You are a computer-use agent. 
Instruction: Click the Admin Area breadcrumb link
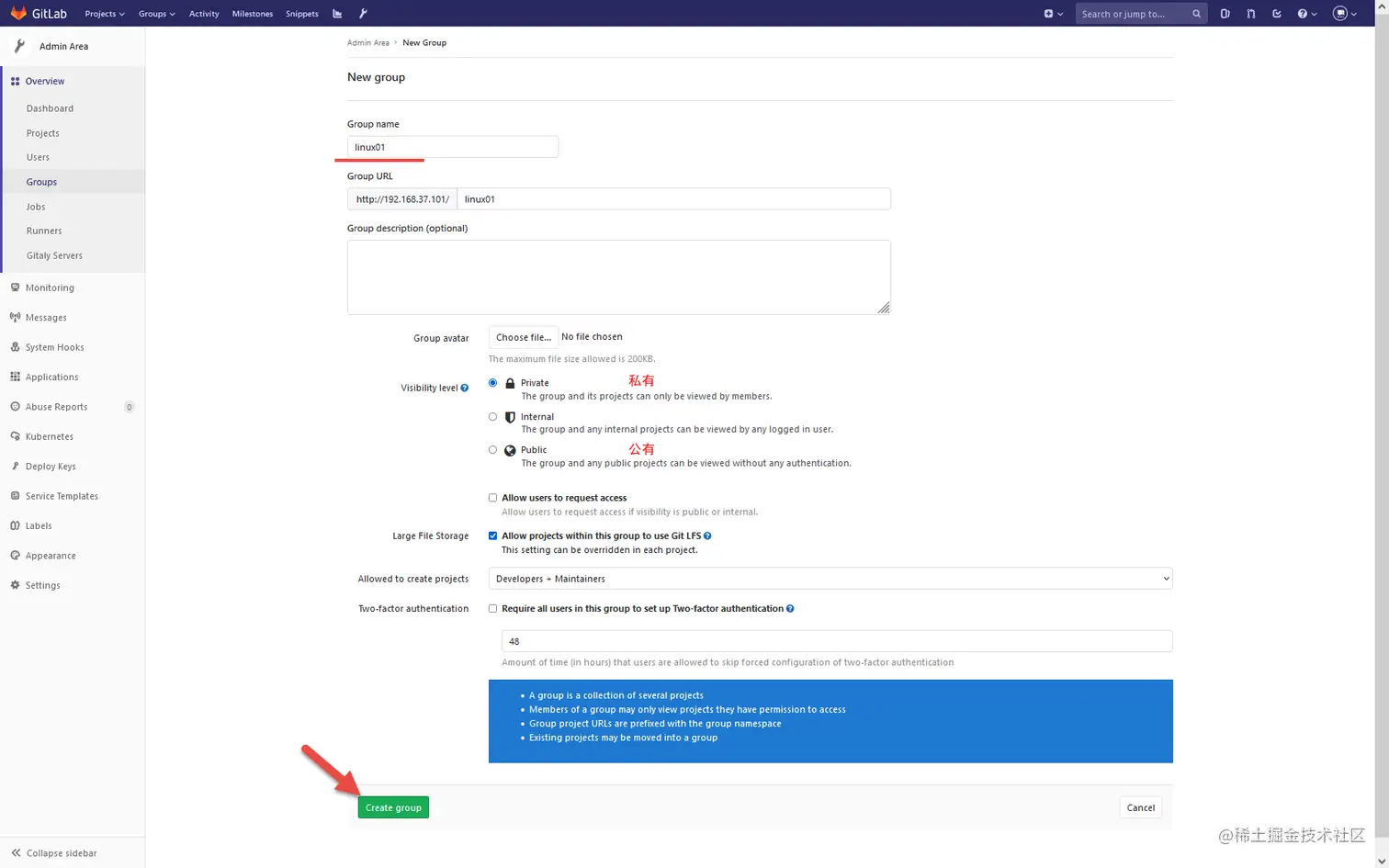368,42
